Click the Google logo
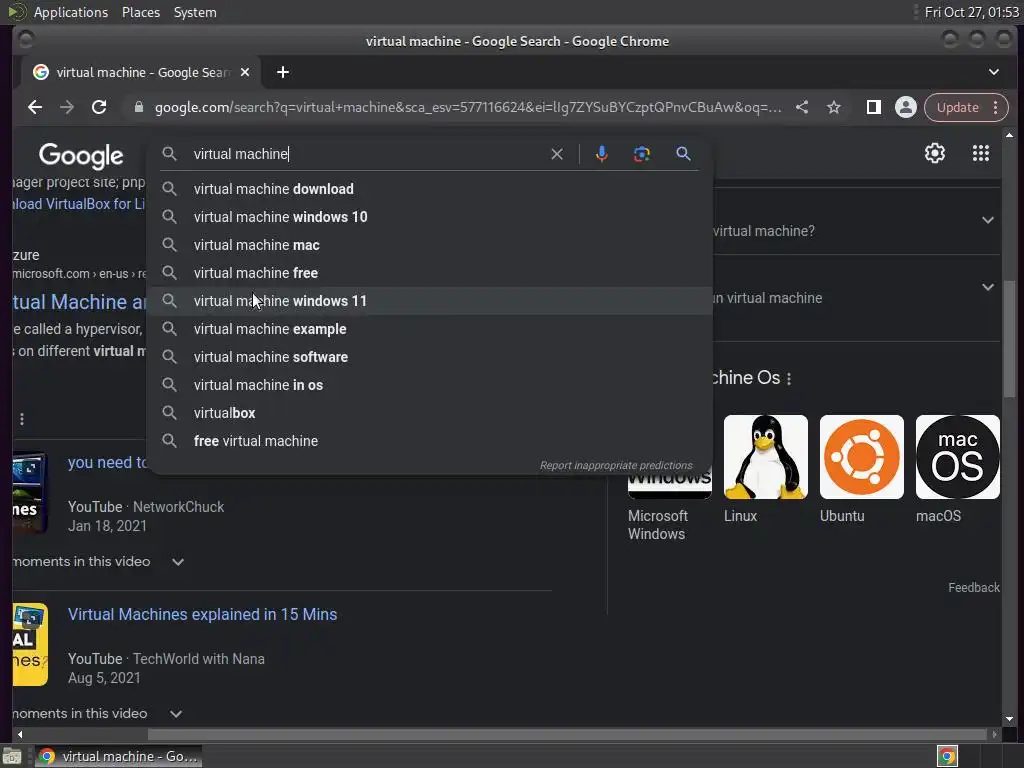This screenshot has height=768, width=1024. point(81,156)
